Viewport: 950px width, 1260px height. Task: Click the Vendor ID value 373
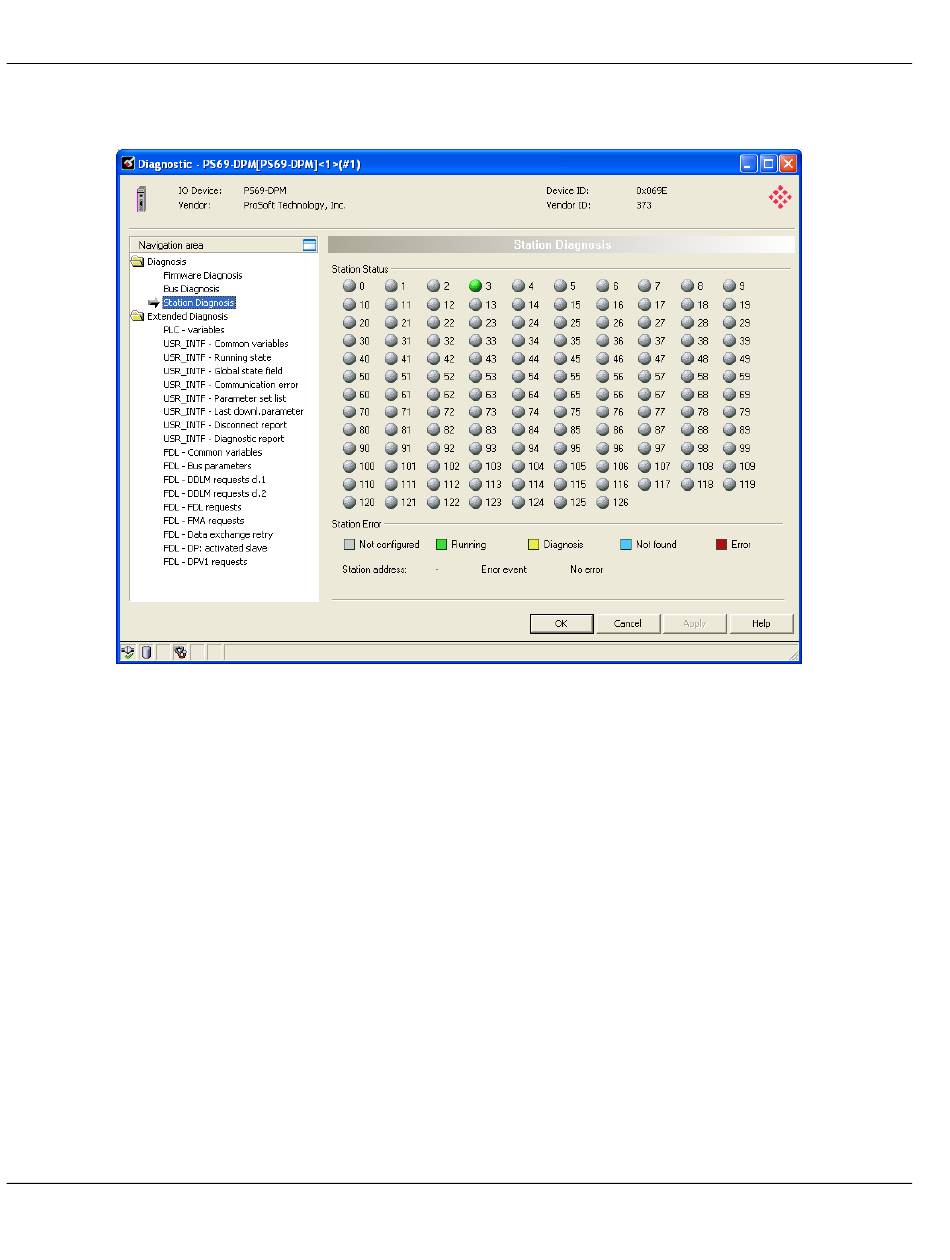(644, 205)
